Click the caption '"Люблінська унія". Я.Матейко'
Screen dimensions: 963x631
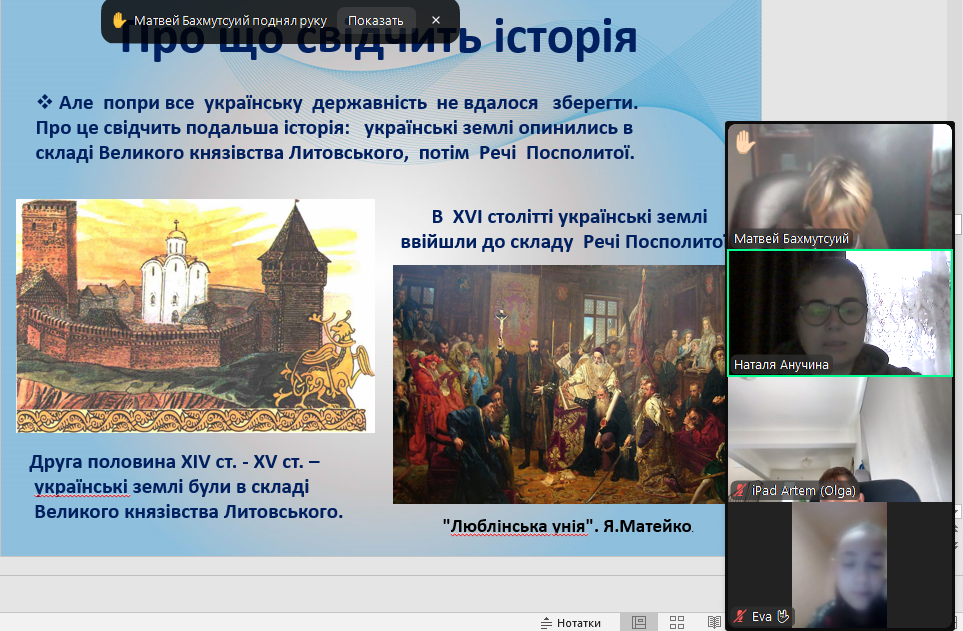coord(568,527)
